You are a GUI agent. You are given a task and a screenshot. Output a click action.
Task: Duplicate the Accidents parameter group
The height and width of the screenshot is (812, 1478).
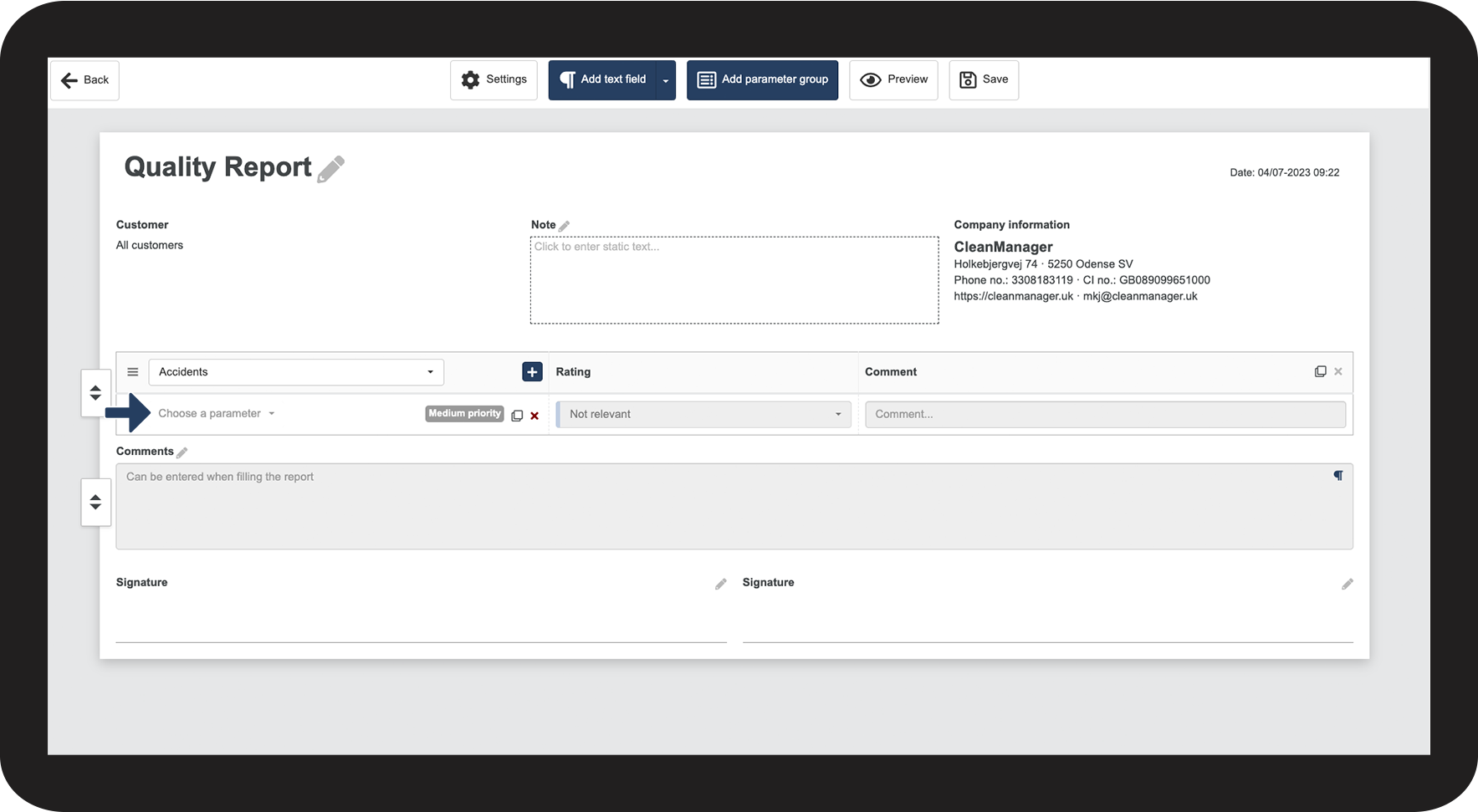tap(1320, 371)
